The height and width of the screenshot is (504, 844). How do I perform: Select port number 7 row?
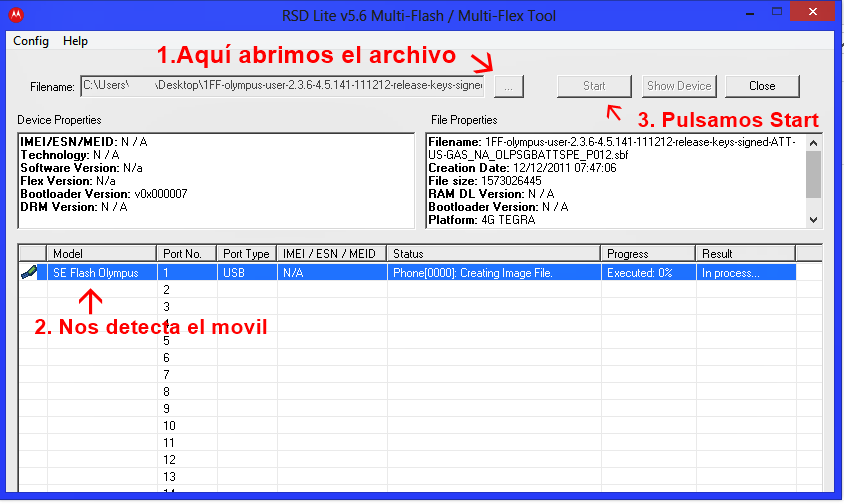420,375
